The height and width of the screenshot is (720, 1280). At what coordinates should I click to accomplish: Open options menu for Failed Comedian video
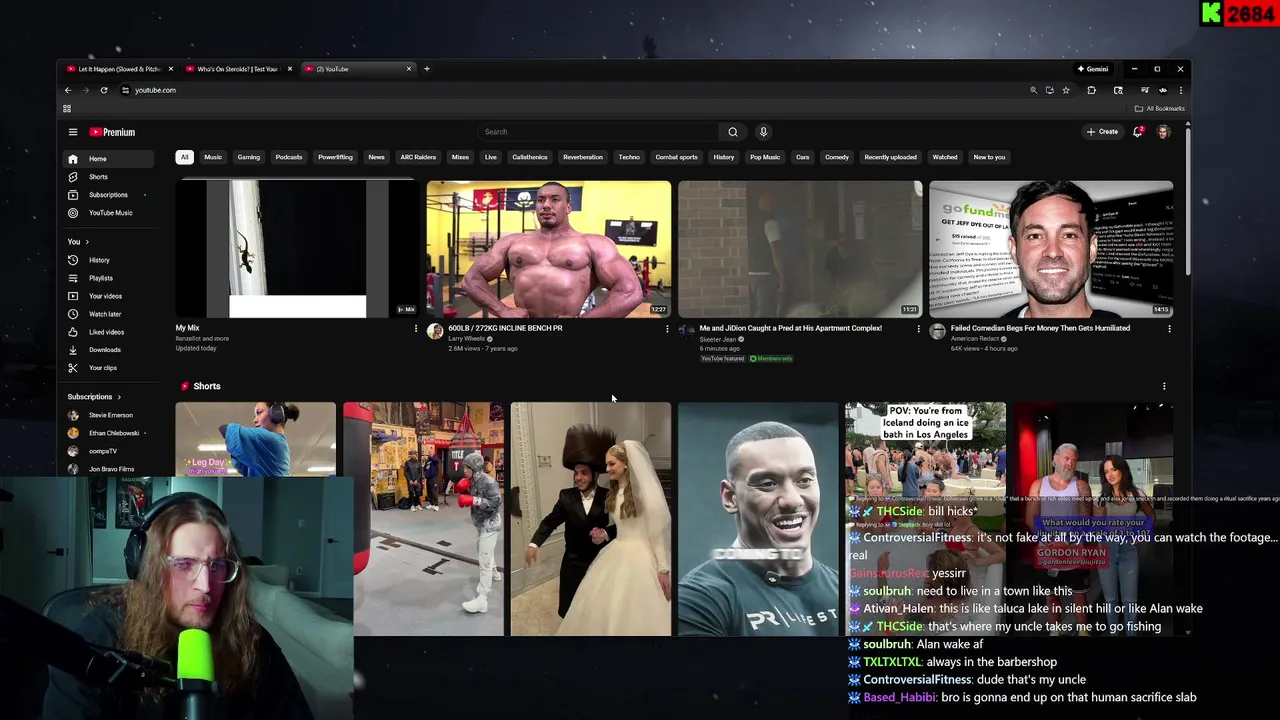tap(1169, 329)
